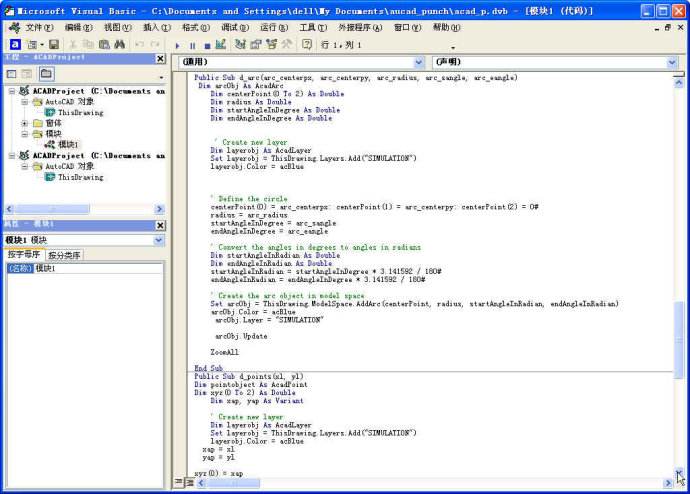Click the Help question mark icon
Screen dimensions: 690x494
307,44
